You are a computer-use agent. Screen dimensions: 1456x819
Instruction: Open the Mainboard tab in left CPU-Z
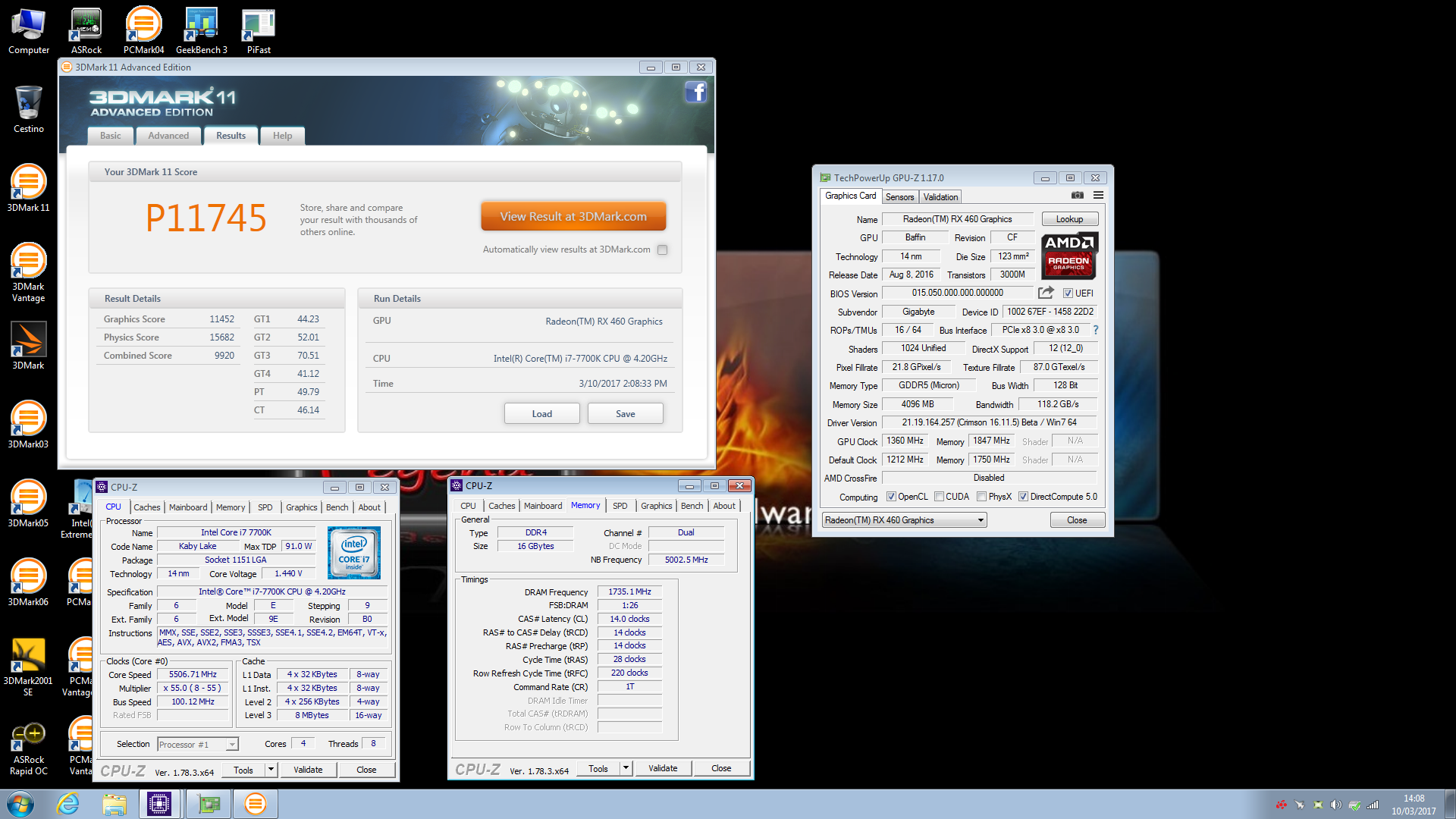pyautogui.click(x=187, y=507)
